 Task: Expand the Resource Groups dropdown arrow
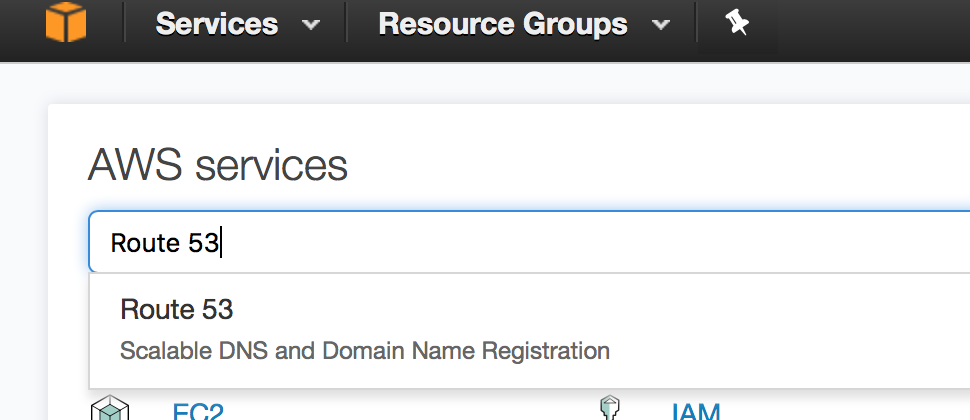(659, 25)
